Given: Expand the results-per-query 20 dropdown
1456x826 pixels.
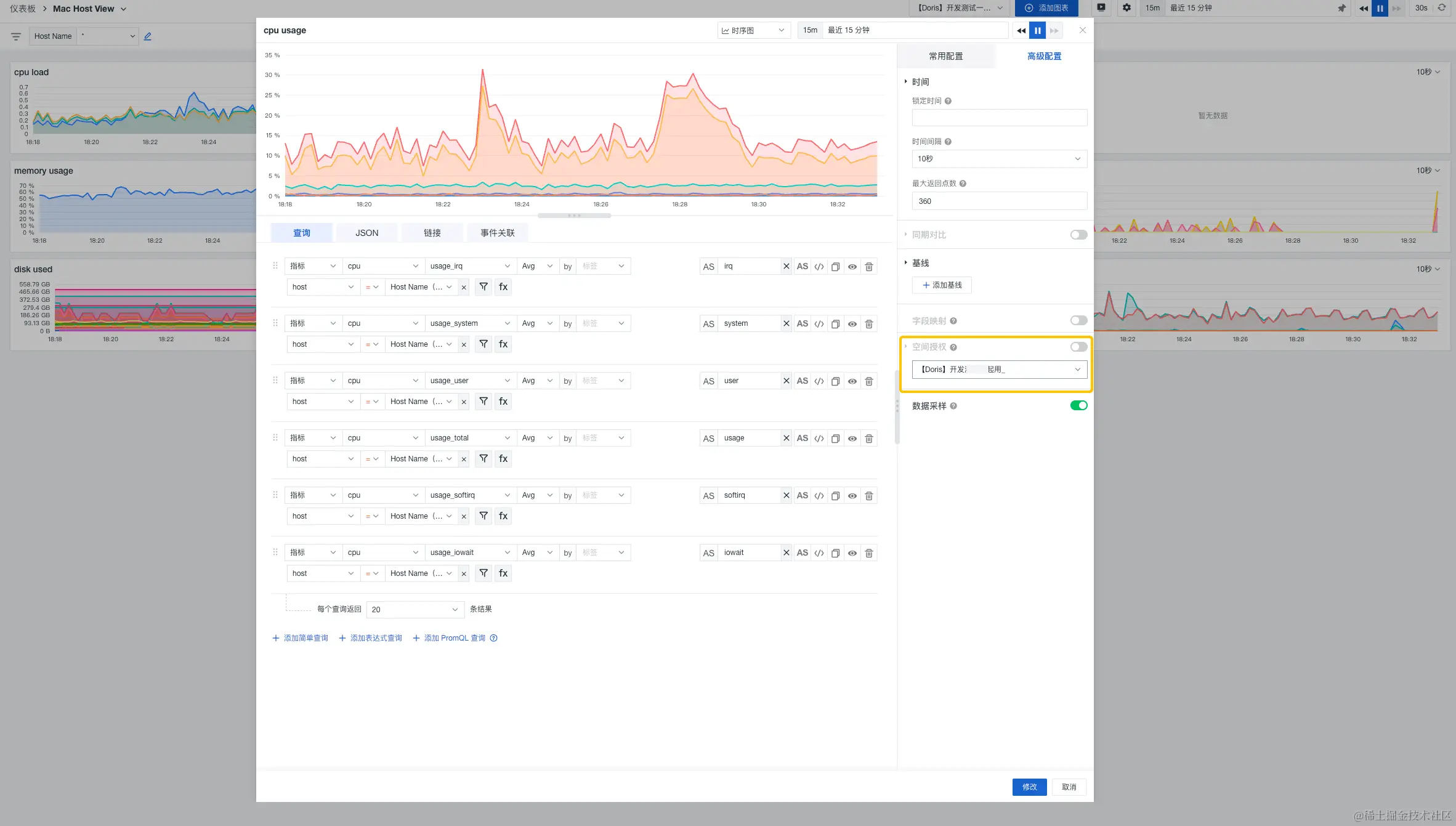Looking at the screenshot, I should (415, 610).
